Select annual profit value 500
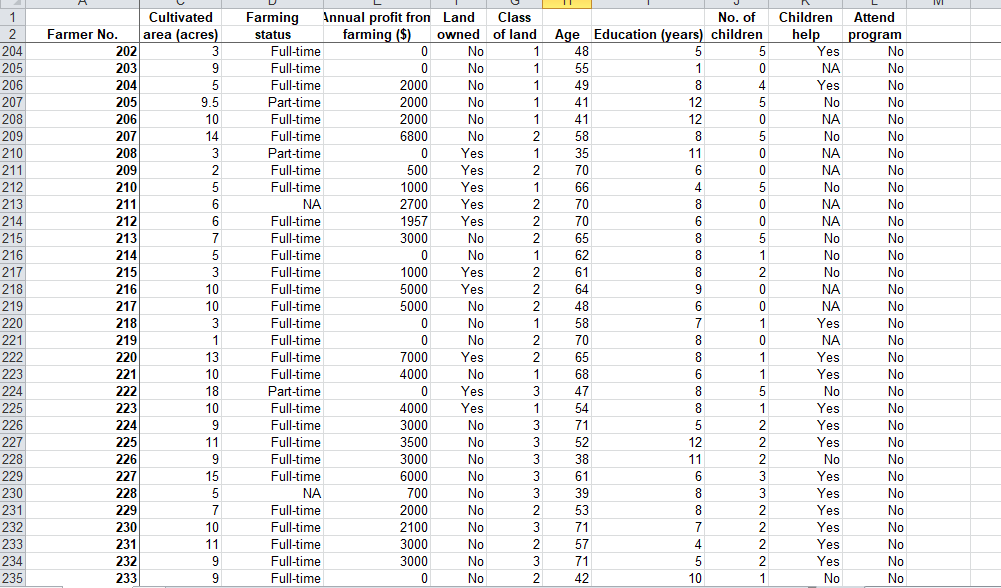The image size is (1001, 588). (x=377, y=170)
